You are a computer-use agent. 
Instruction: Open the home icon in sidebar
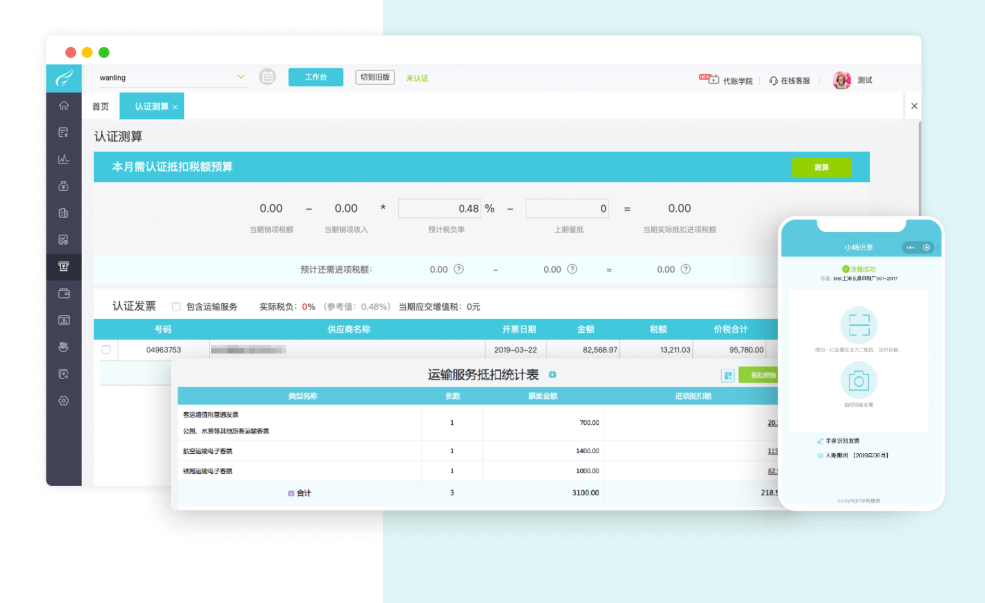(x=64, y=105)
